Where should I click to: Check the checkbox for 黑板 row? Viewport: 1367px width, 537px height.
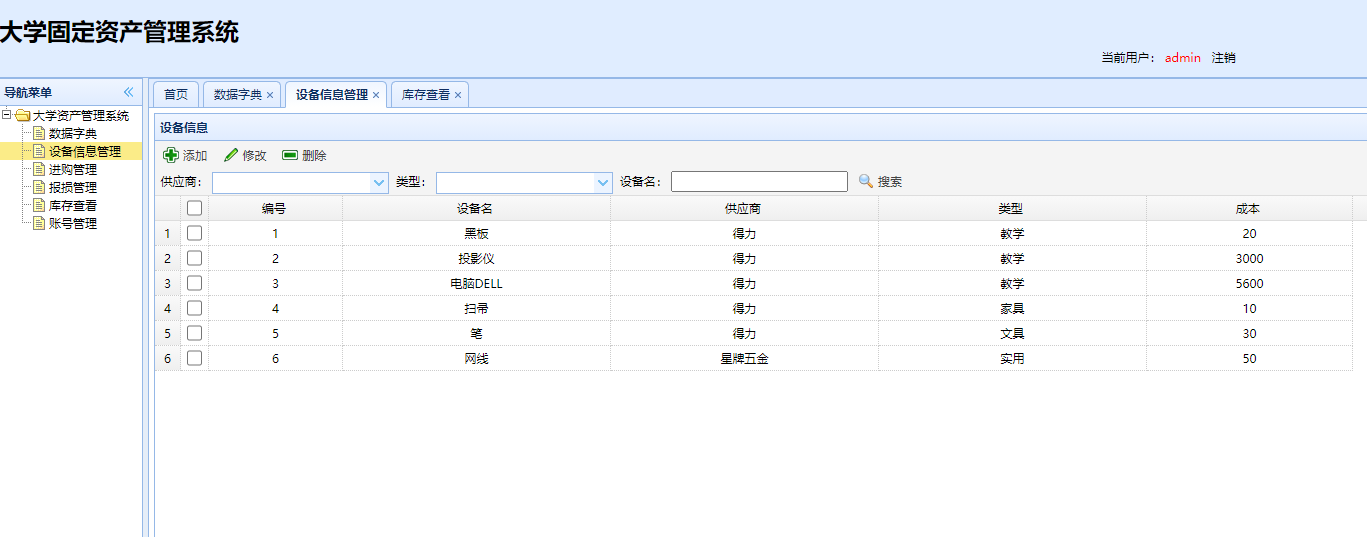(x=194, y=233)
